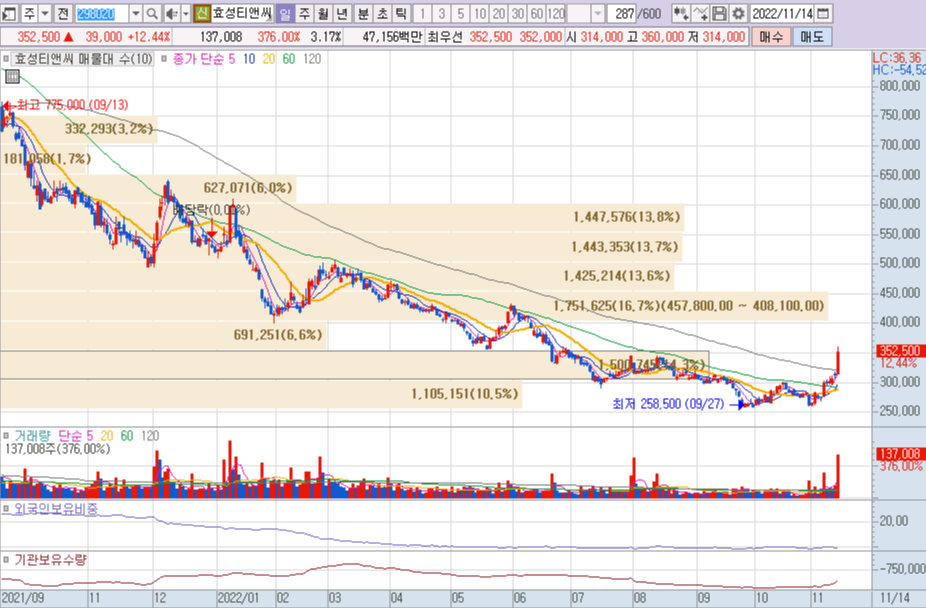
Task: Expand the stock code history dropdown
Action: pyautogui.click(x=136, y=13)
